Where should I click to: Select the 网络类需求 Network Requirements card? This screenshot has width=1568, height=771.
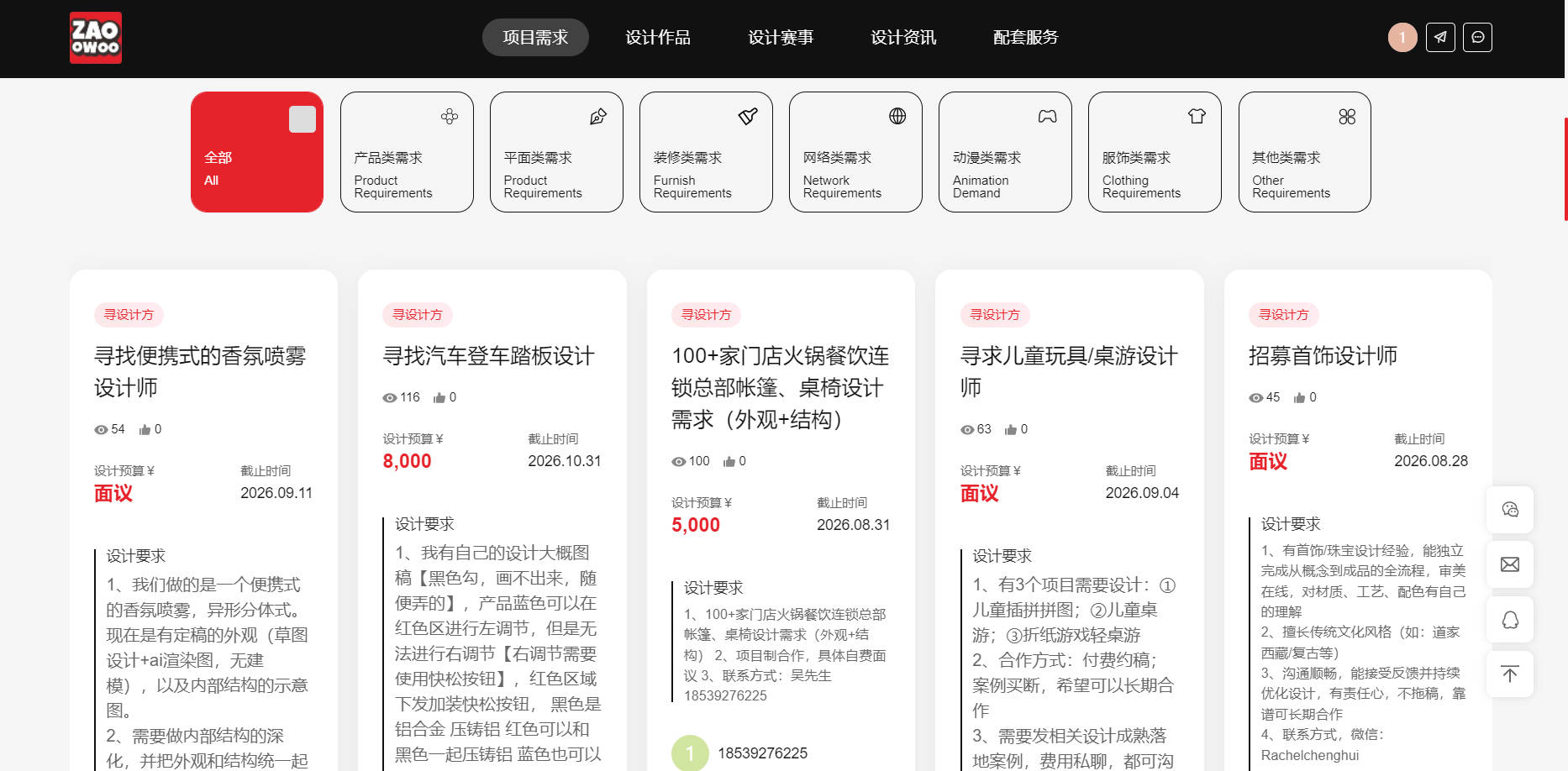(x=855, y=152)
